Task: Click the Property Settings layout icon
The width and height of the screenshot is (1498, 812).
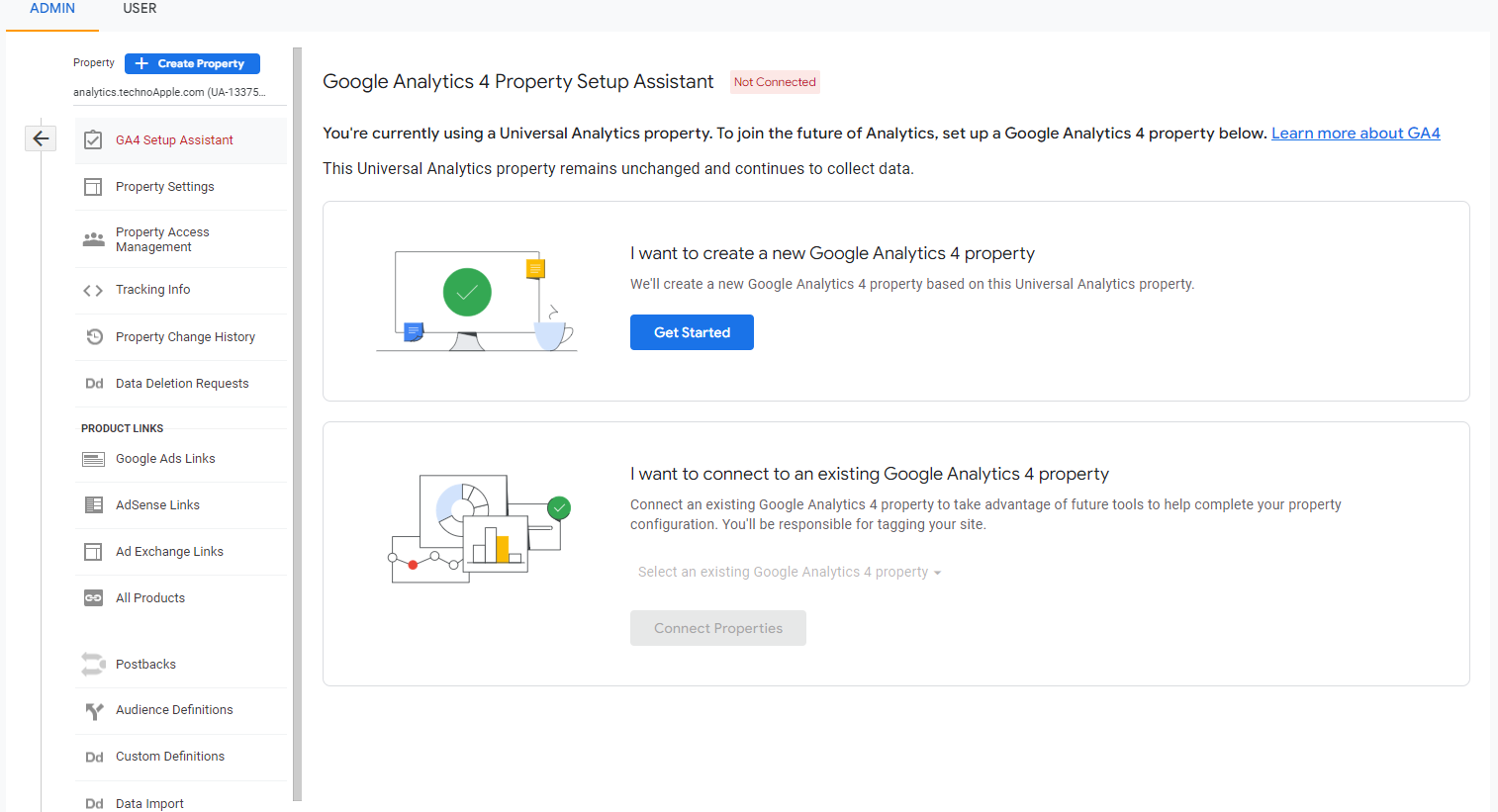Action: point(93,187)
